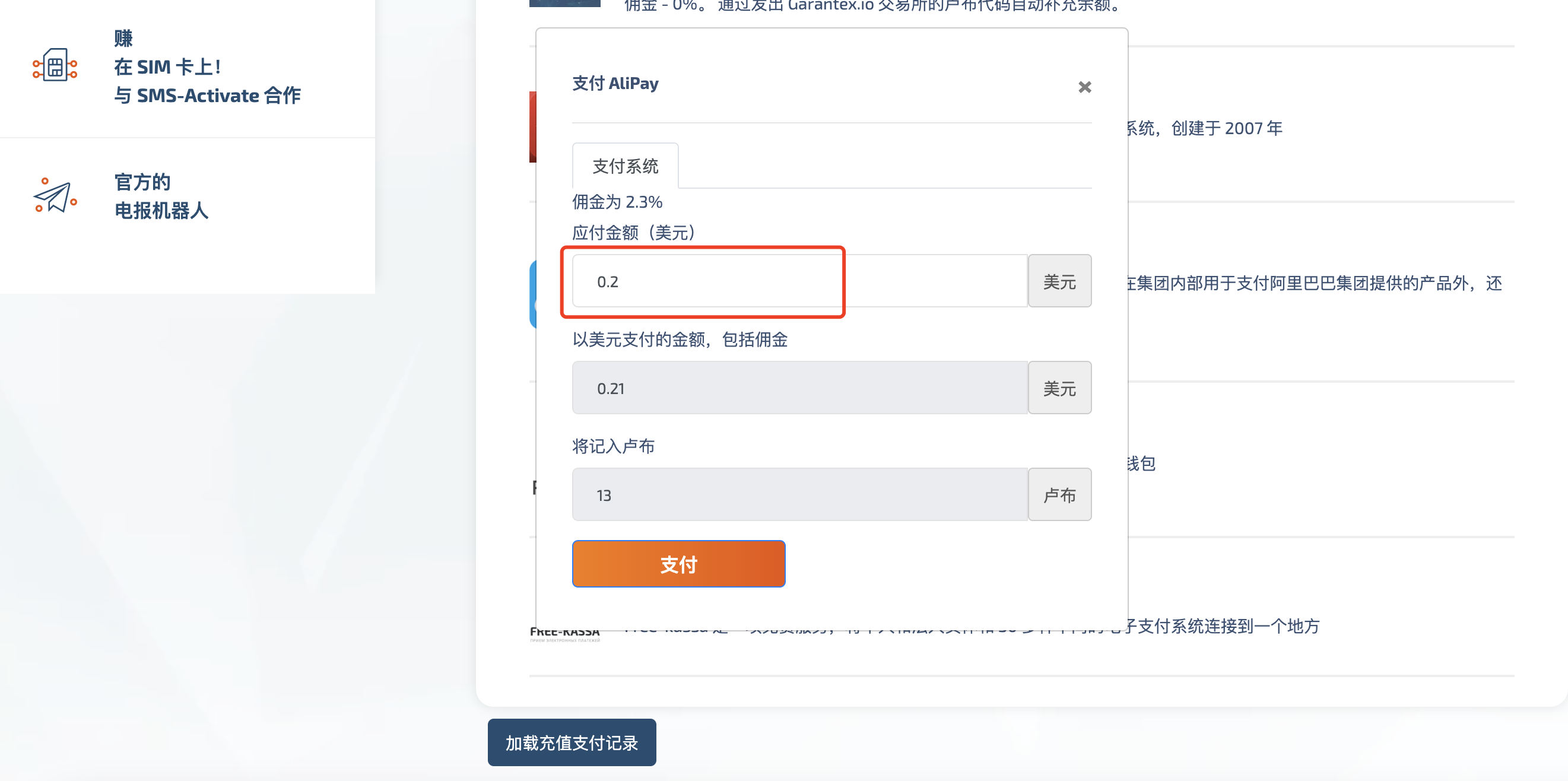1568x781 pixels.
Task: Click the 美元 label beside 0.21 field
Action: point(1059,388)
